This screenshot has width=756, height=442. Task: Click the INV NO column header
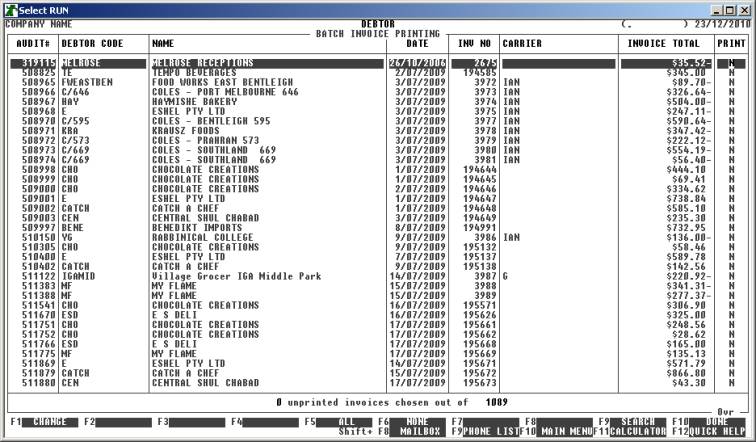[x=474, y=43]
